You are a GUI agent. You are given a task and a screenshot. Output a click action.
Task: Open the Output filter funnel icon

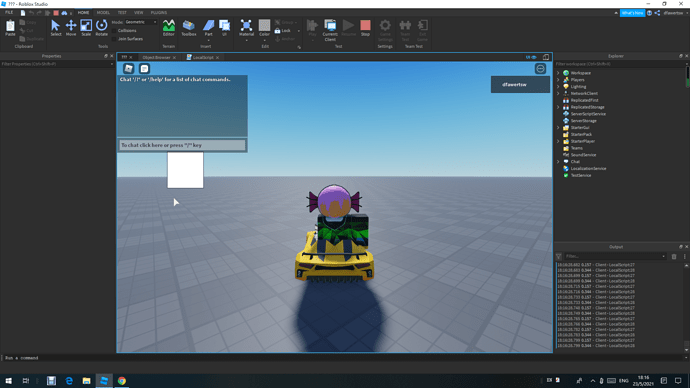(558, 256)
